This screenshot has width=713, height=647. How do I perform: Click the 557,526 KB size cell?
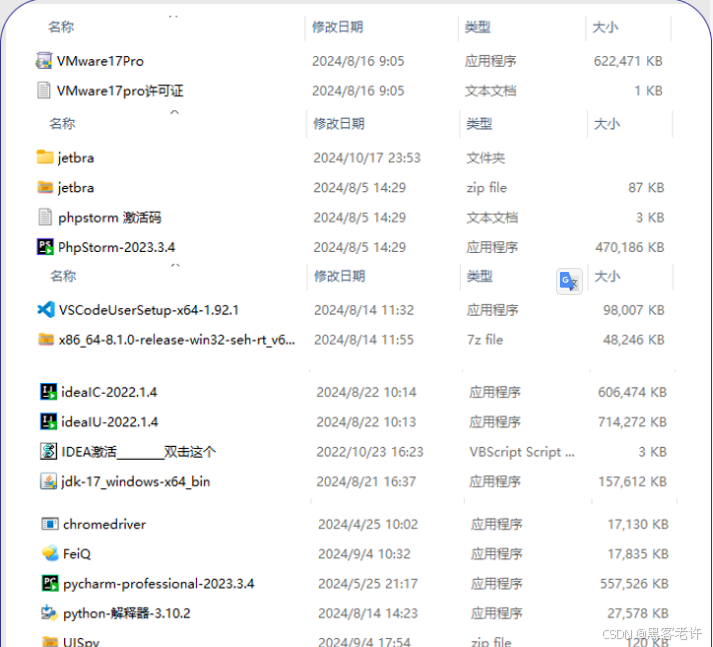tap(634, 584)
